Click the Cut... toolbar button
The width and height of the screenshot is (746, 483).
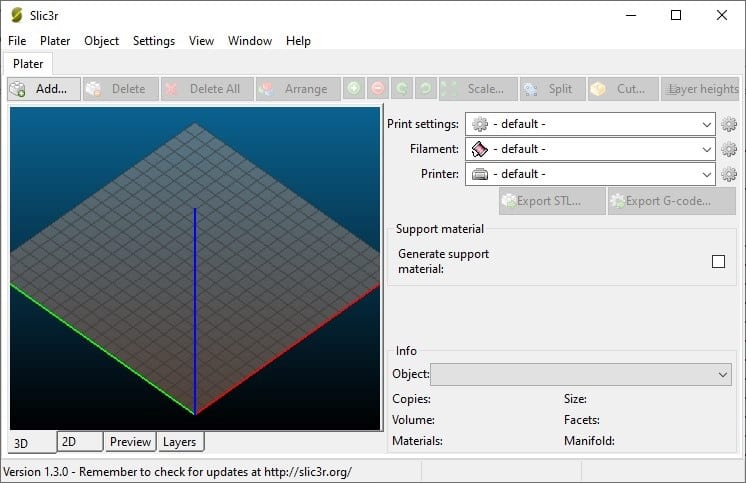(x=623, y=89)
